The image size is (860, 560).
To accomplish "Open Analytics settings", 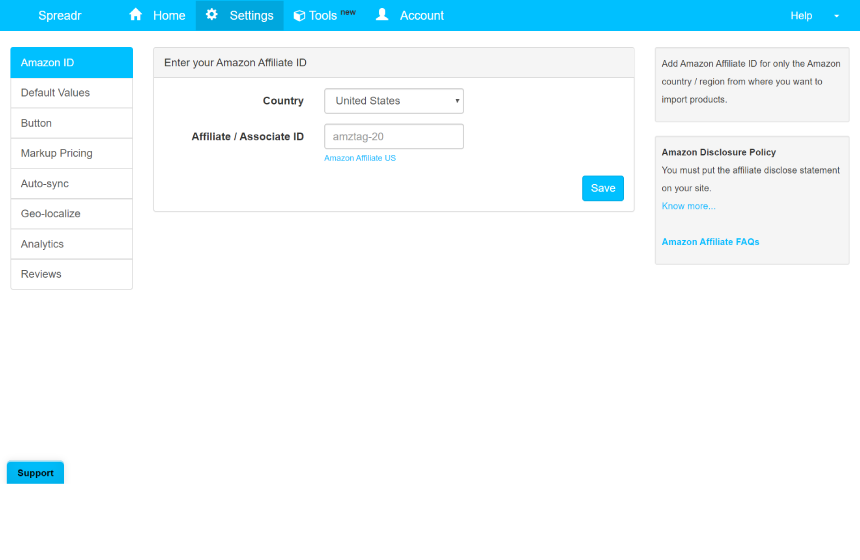I will click(72, 244).
